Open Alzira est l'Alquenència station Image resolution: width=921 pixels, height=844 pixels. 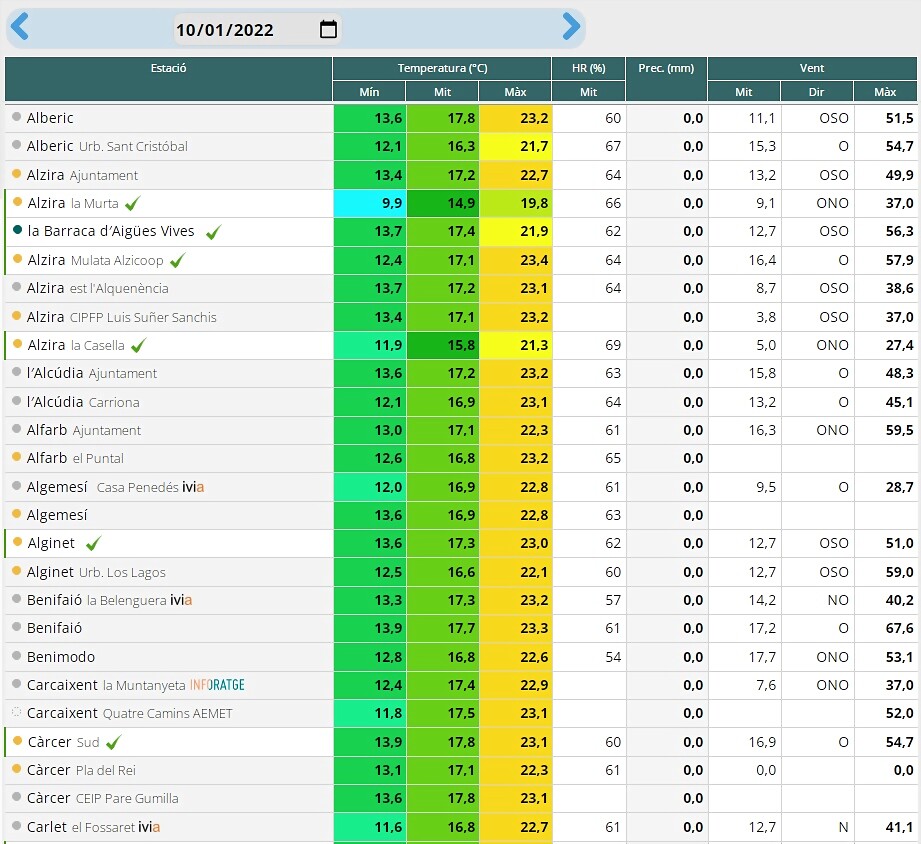click(x=461, y=288)
